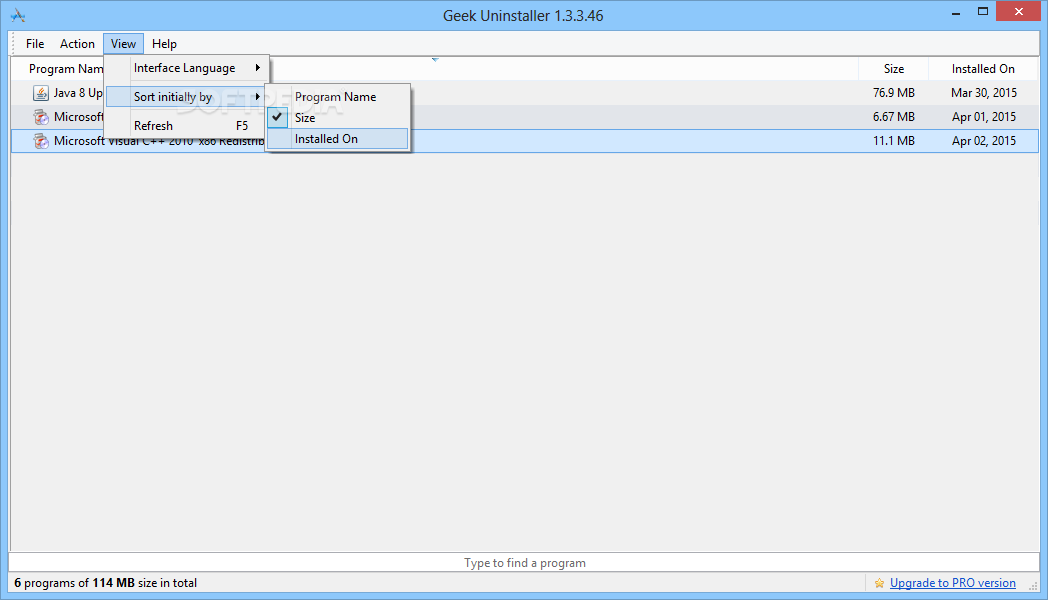The height and width of the screenshot is (600, 1048).
Task: Select the 6.67 MB size cell
Action: [x=894, y=117]
